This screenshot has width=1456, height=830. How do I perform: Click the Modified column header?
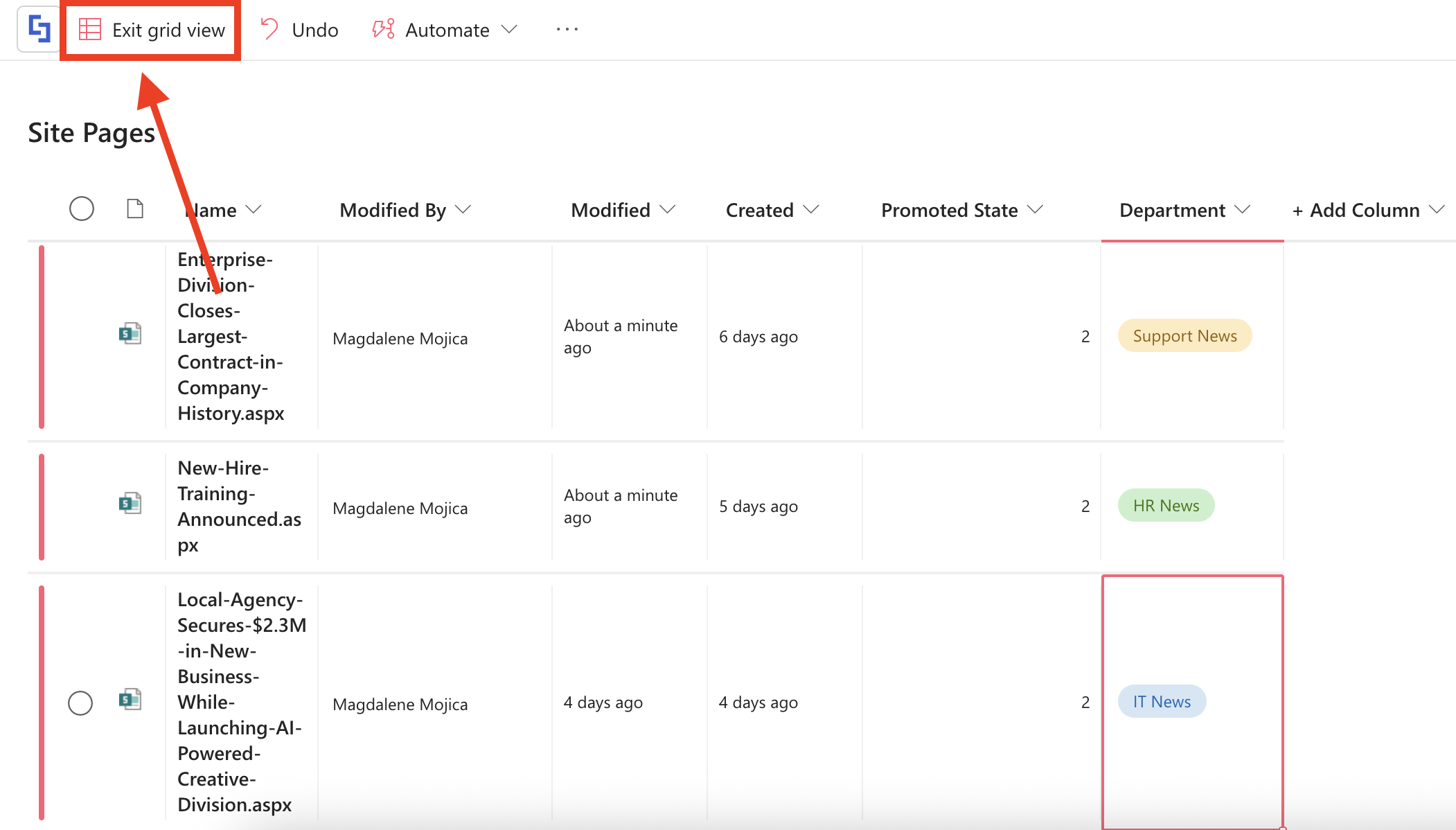coord(610,210)
